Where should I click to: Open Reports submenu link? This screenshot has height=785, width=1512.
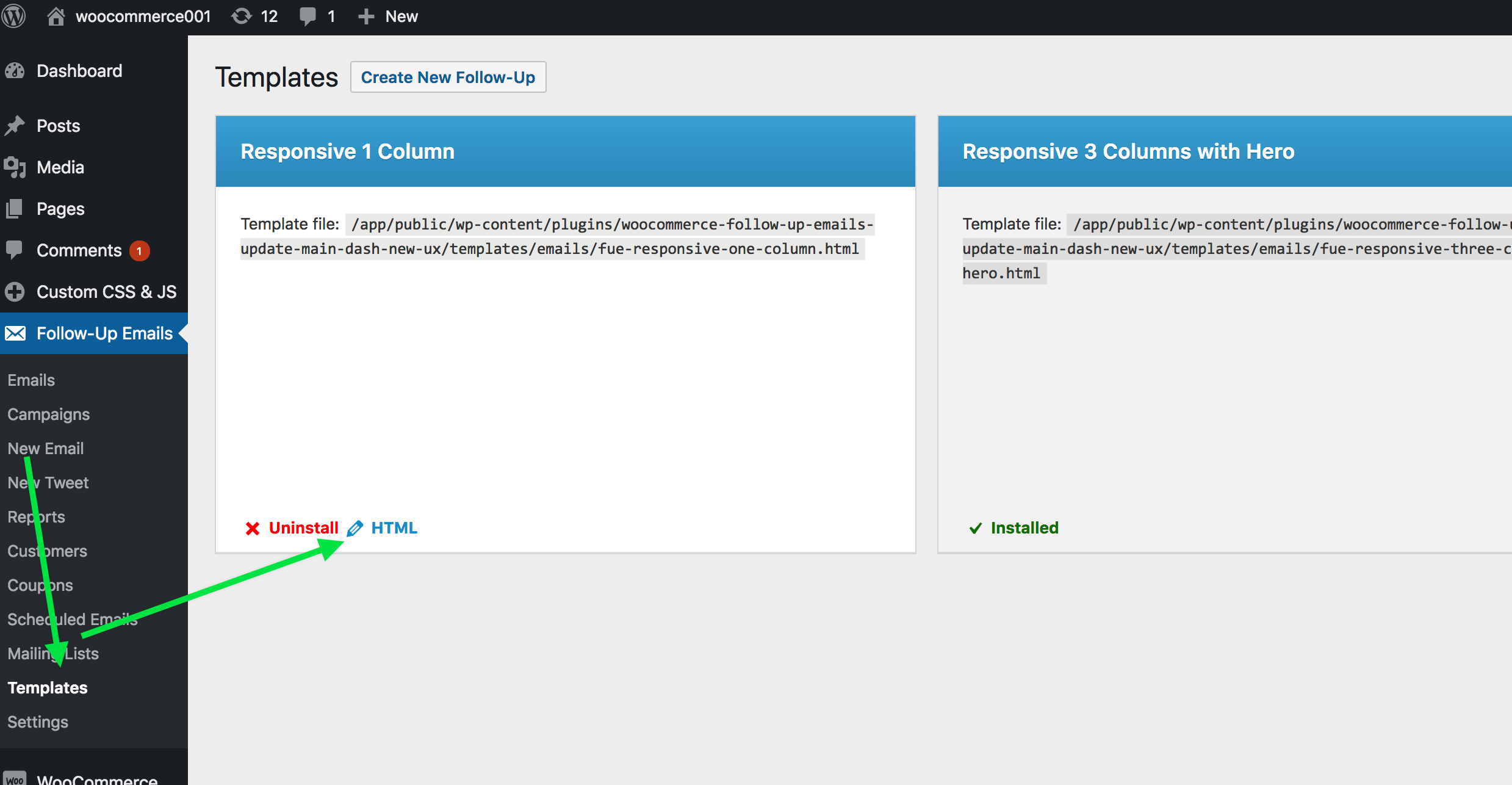click(x=36, y=517)
